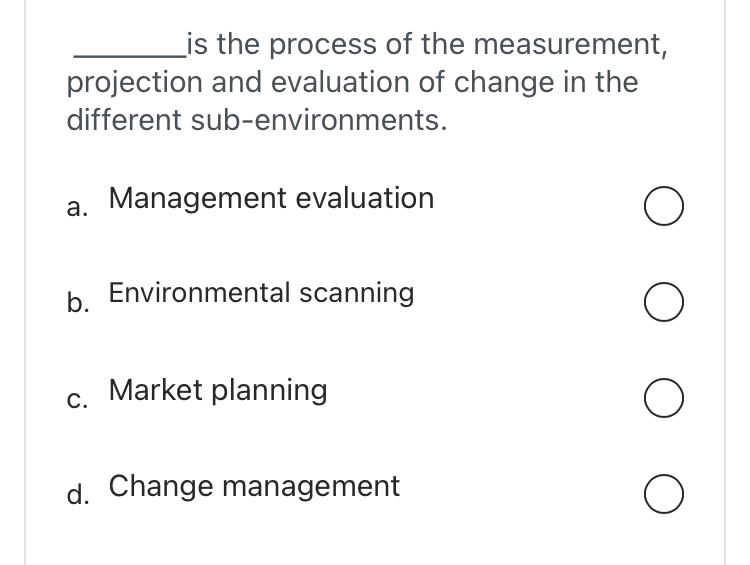Select the Management evaluation radio button
The height and width of the screenshot is (565, 750).
pyautogui.click(x=665, y=207)
